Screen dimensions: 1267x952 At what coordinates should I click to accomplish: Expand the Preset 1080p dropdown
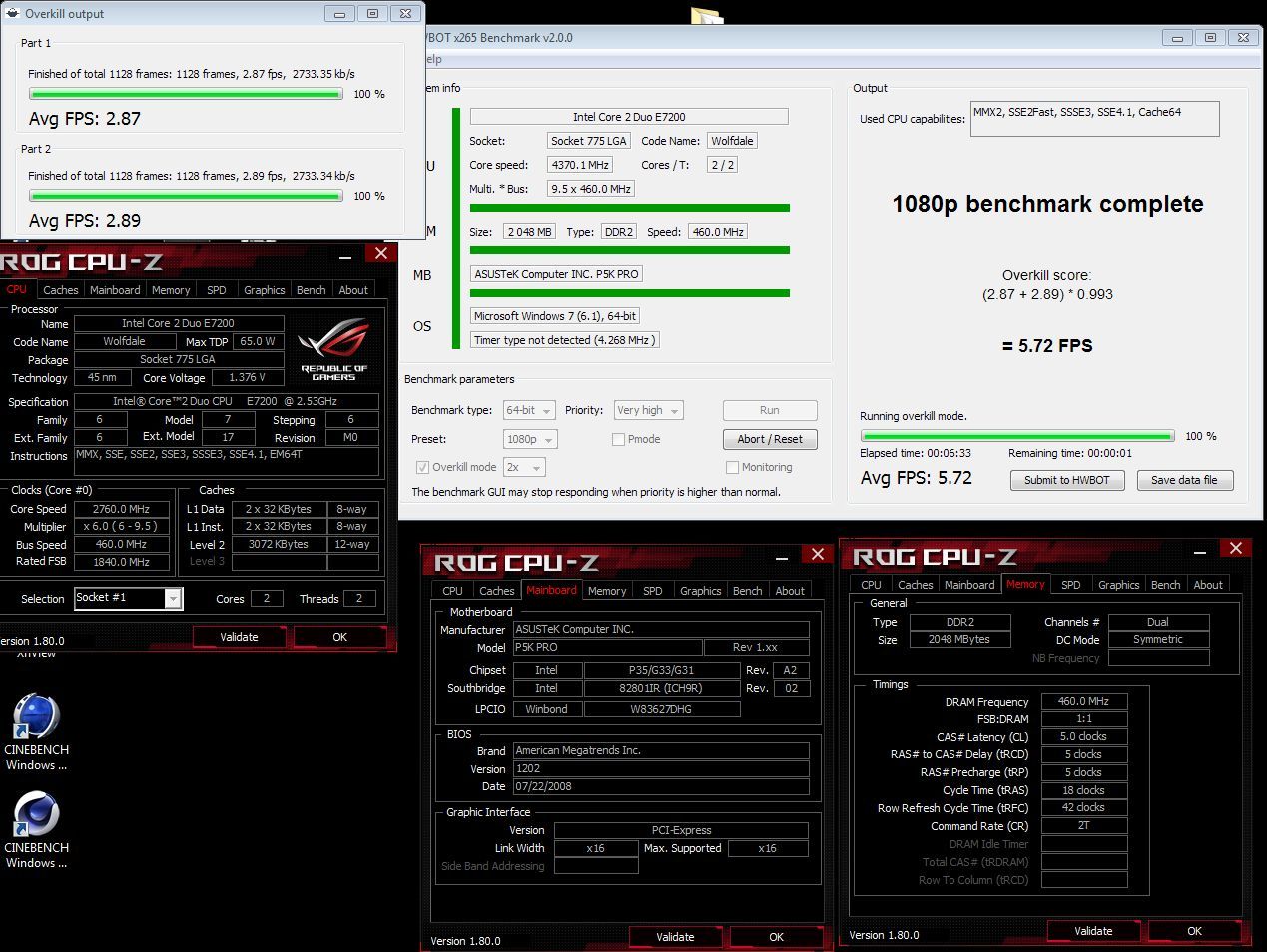tap(530, 439)
